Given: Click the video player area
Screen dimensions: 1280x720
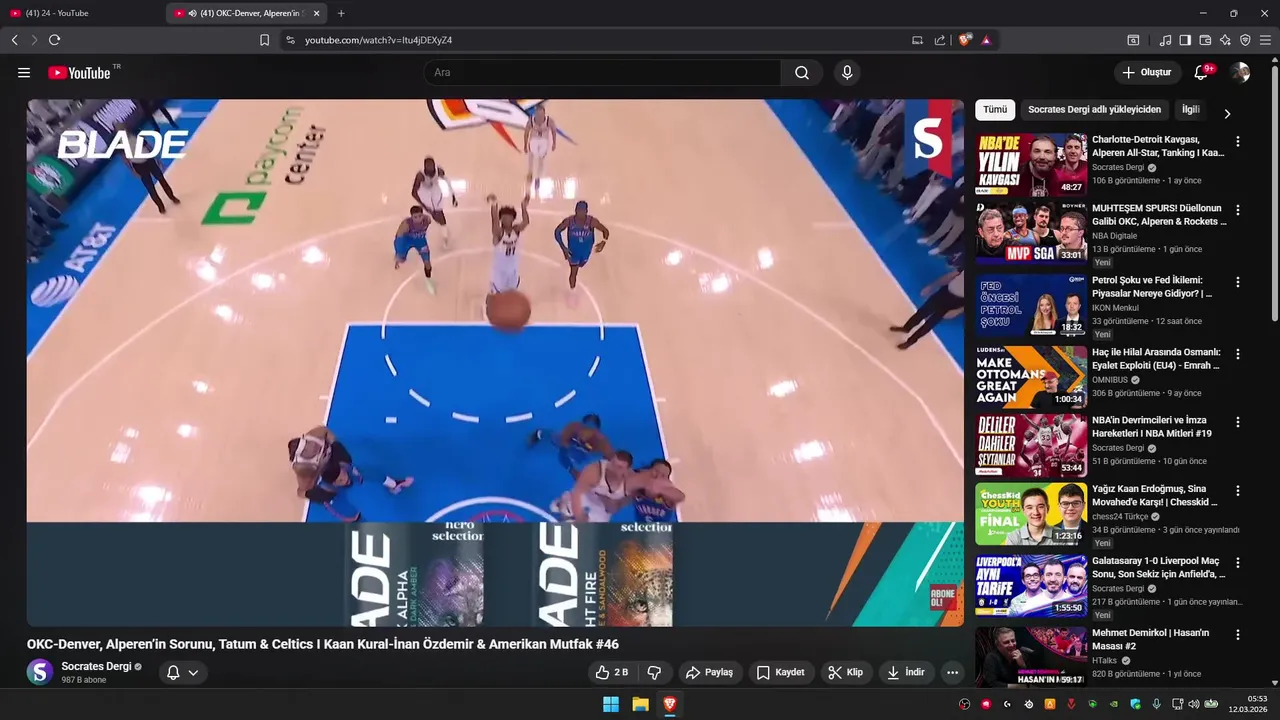Looking at the screenshot, I should [x=495, y=362].
